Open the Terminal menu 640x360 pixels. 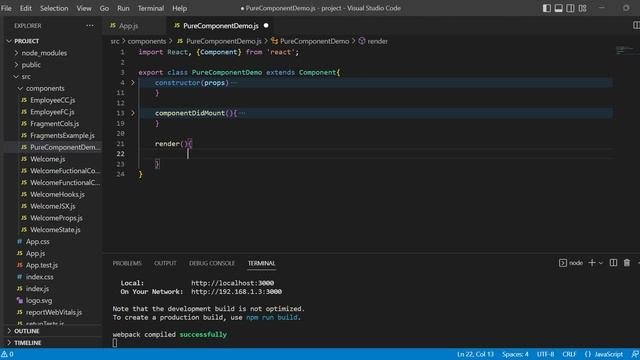coord(151,8)
